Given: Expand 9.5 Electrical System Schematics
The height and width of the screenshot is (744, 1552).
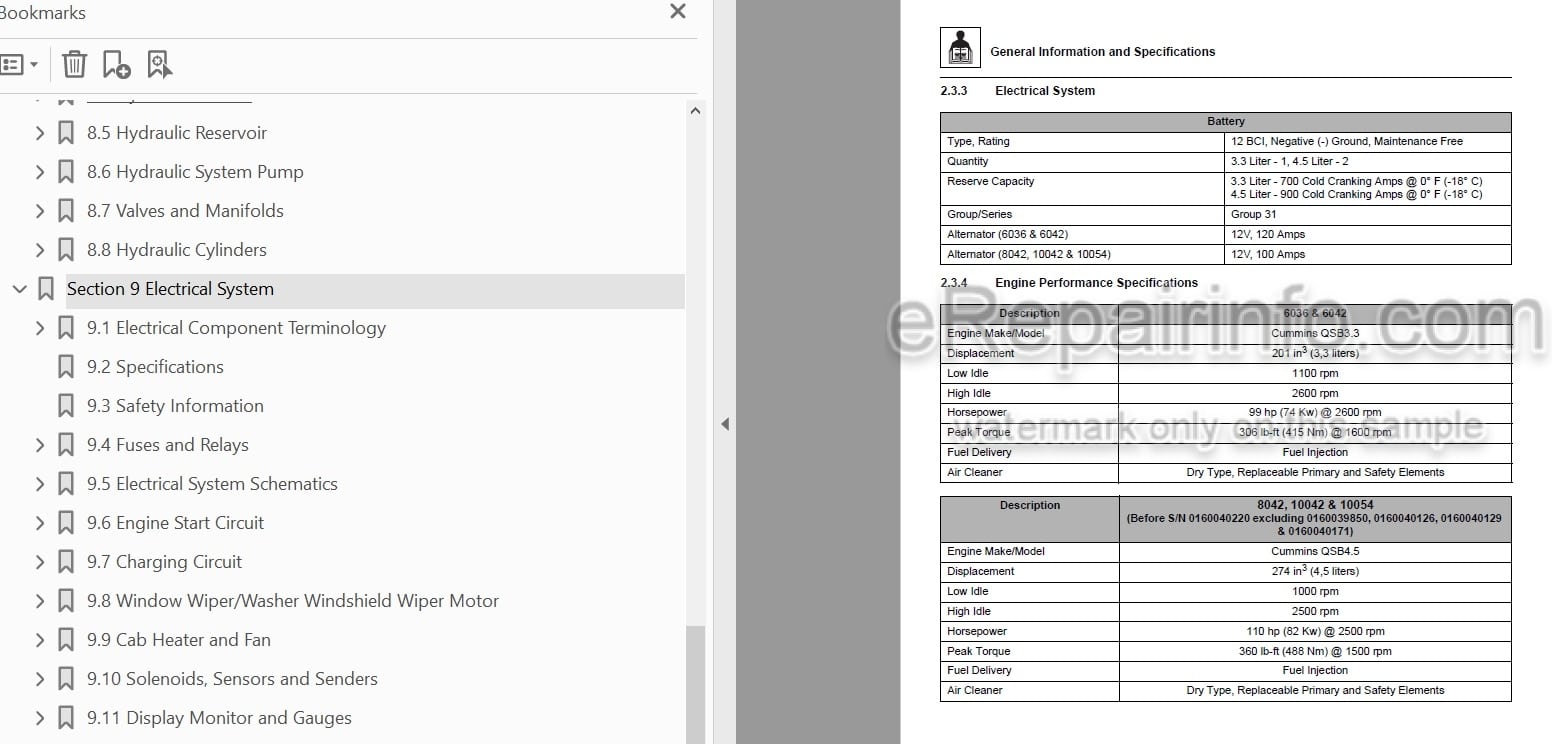Looking at the screenshot, I should point(40,484).
